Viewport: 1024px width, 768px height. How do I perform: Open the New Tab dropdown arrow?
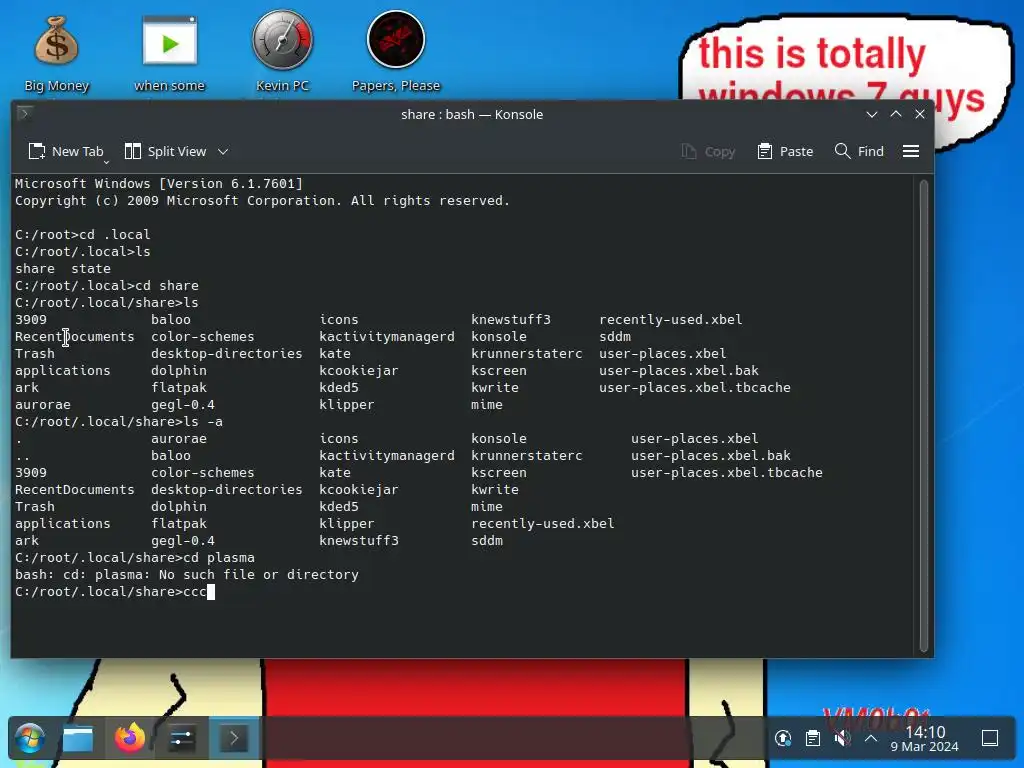click(106, 161)
